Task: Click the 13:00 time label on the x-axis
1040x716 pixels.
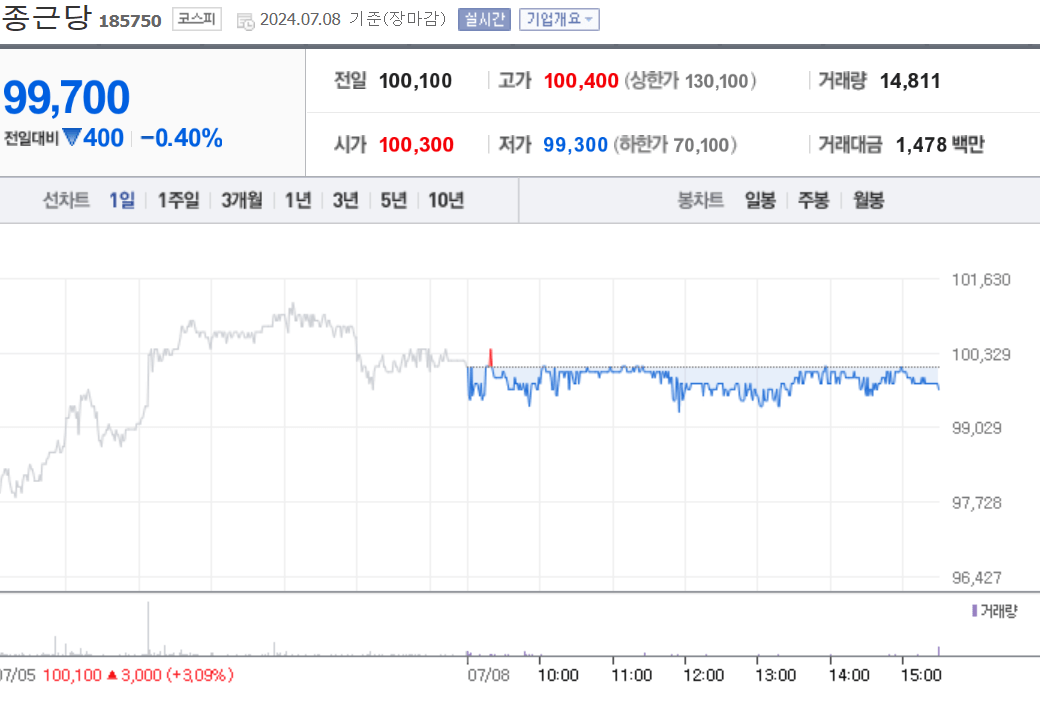Action: tap(775, 676)
